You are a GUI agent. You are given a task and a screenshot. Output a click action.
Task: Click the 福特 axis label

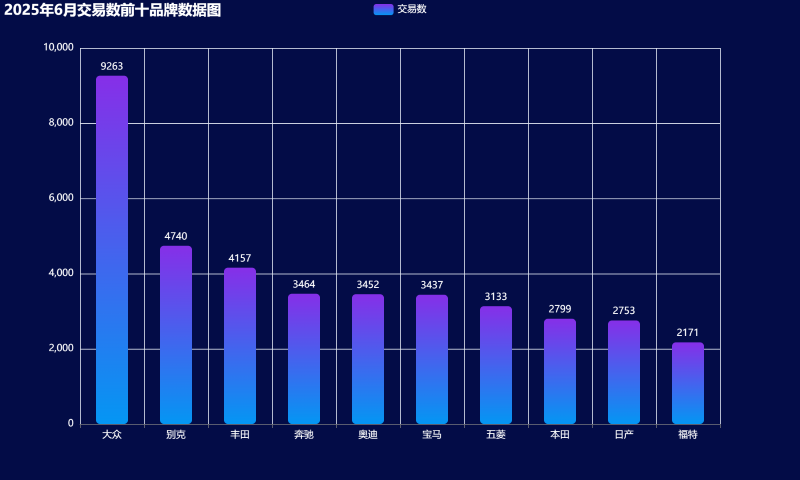688,435
